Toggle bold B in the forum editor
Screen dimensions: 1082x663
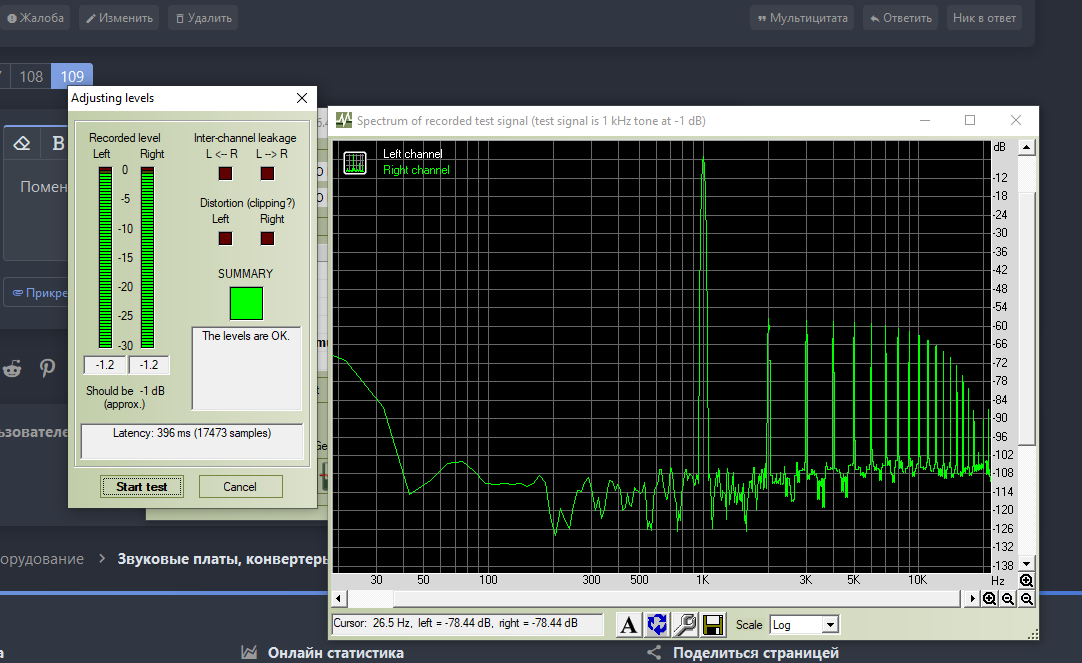[58, 144]
